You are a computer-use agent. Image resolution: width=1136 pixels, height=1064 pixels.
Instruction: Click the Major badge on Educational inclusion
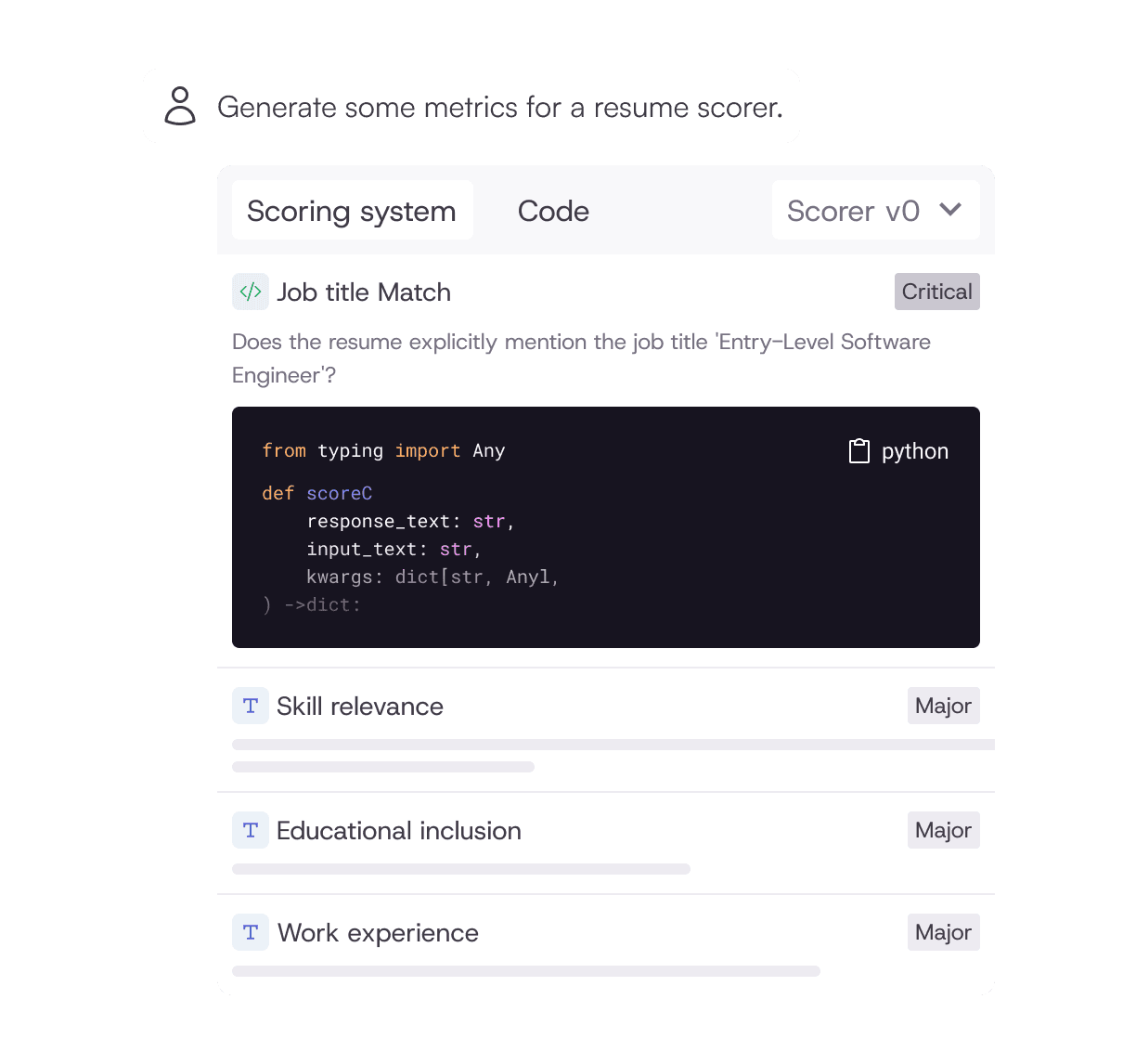(943, 830)
